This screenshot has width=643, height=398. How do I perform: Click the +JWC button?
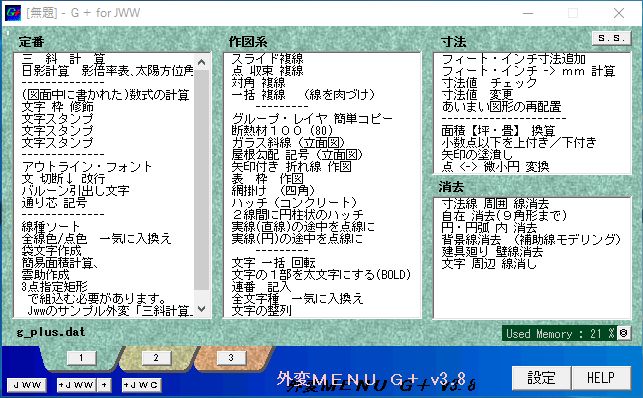tap(142, 385)
